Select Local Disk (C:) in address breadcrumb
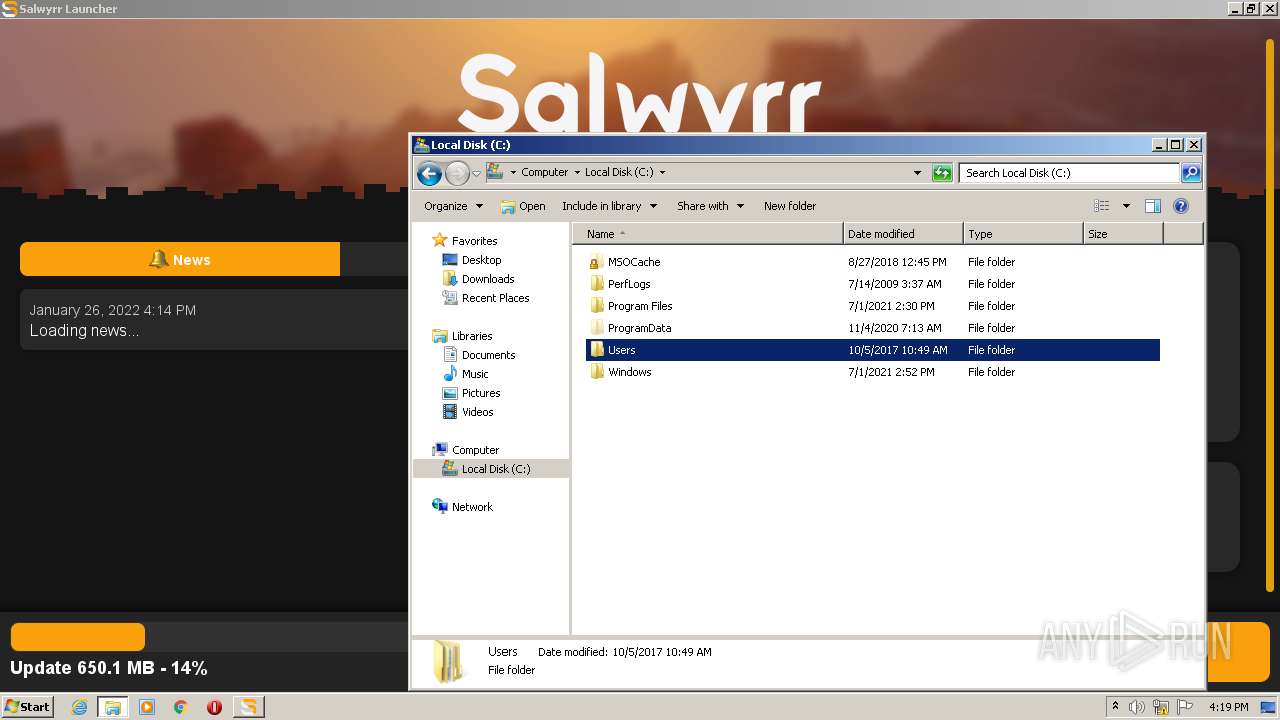 coord(619,172)
